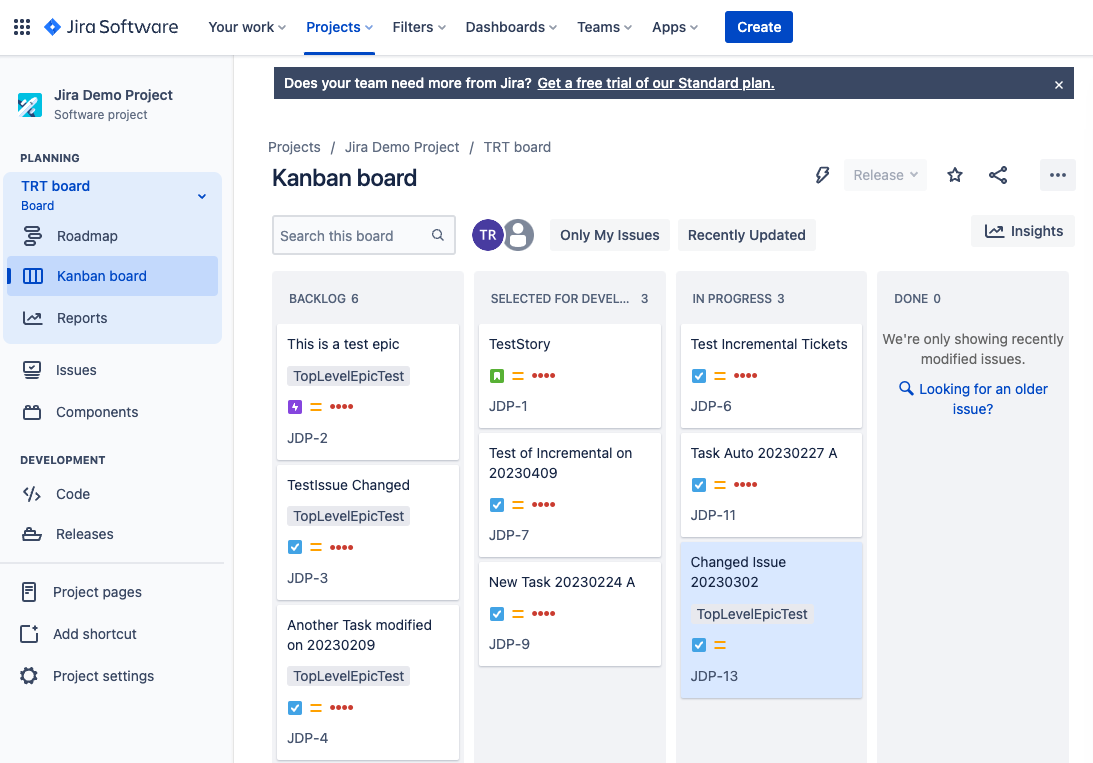Open the Release dropdown
Viewport: 1093px width, 763px height.
click(x=884, y=175)
